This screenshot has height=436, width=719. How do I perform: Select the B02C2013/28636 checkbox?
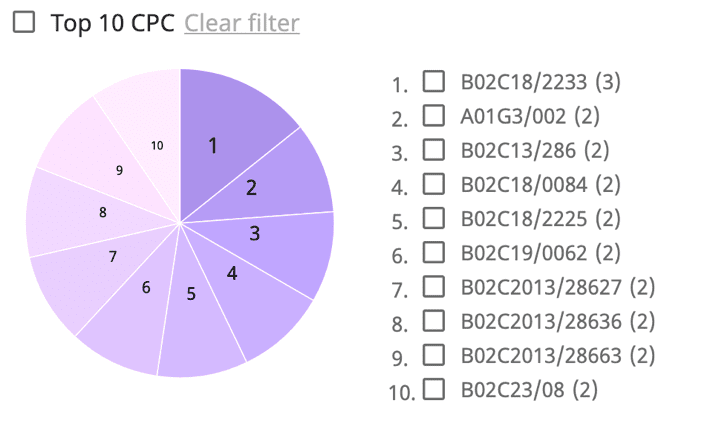(434, 320)
